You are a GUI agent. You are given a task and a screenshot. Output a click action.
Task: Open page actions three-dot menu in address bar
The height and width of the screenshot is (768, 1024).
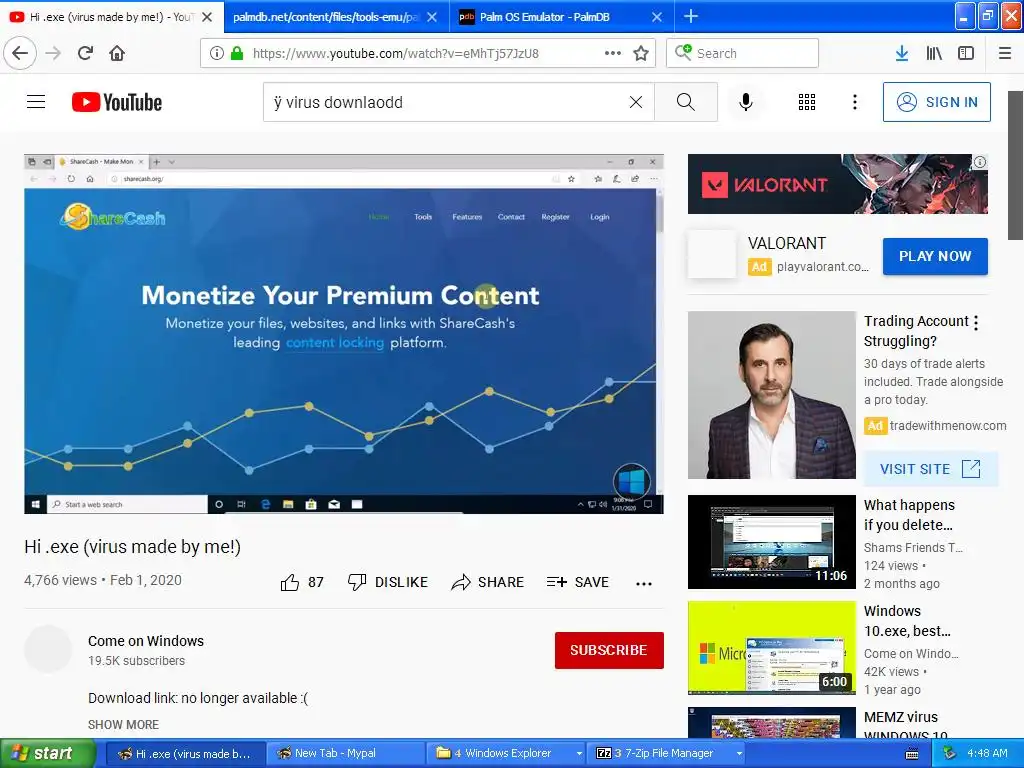pyautogui.click(x=613, y=53)
